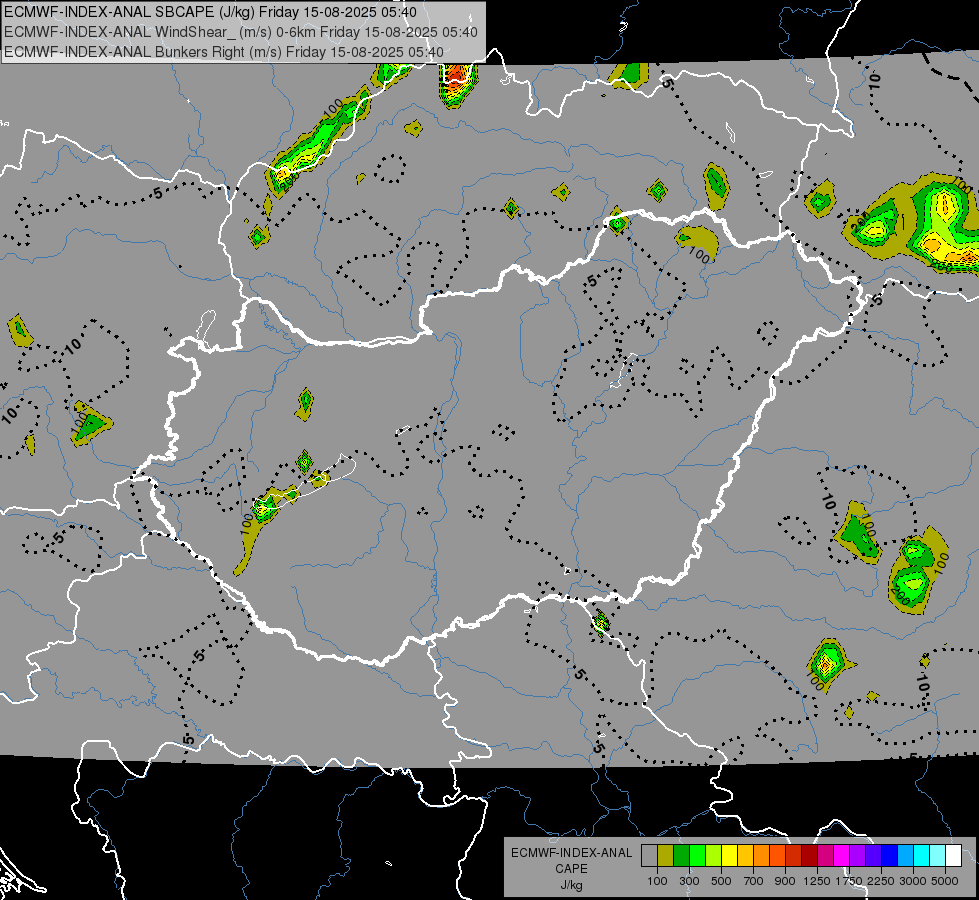Image resolution: width=979 pixels, height=900 pixels.
Task: Select the olive legend swatch after 100
Action: coord(666,856)
